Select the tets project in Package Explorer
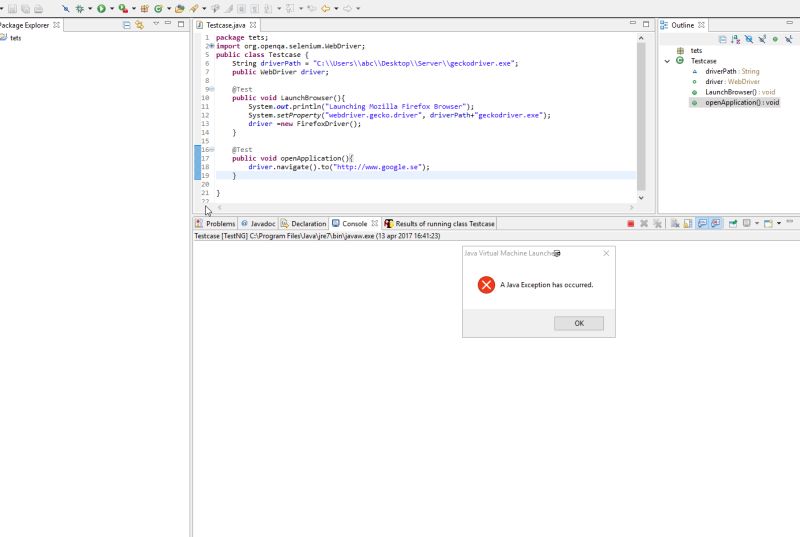800x537 pixels. pos(11,38)
